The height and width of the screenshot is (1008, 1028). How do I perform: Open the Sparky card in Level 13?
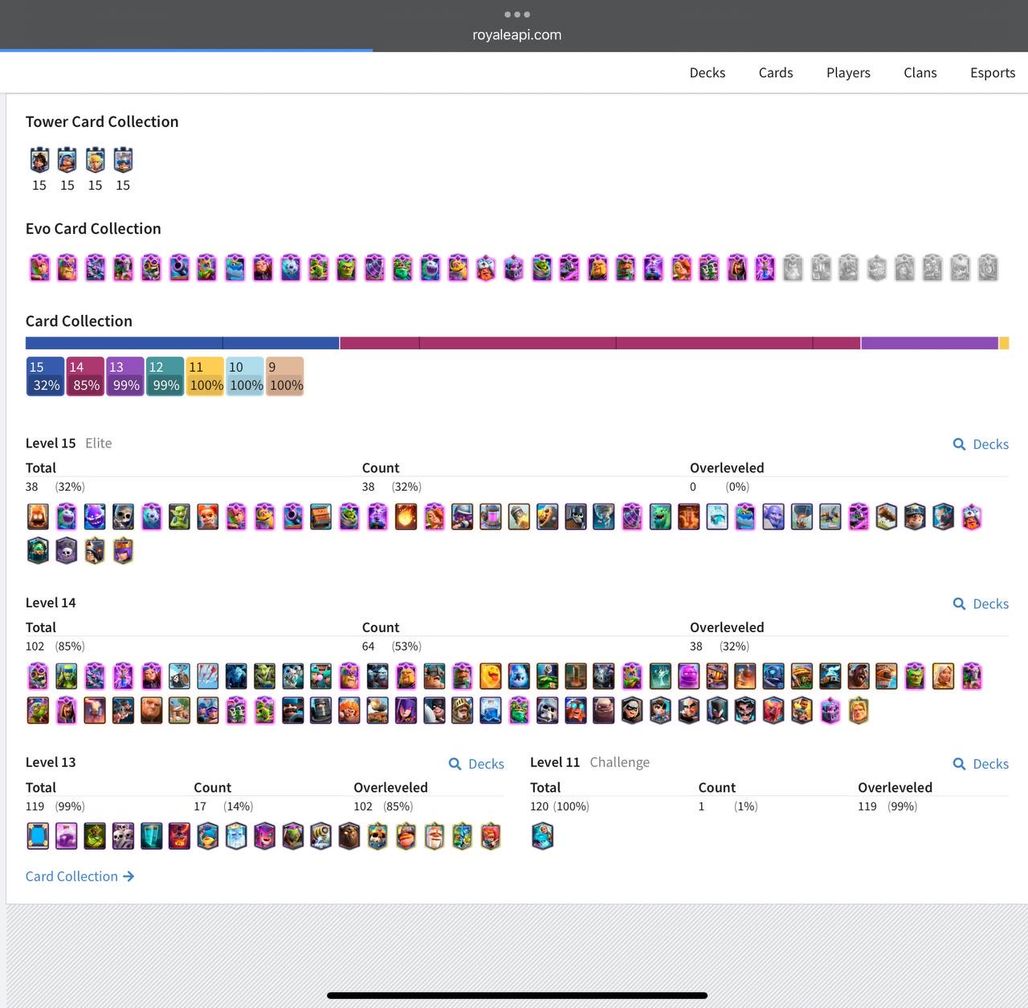(321, 836)
